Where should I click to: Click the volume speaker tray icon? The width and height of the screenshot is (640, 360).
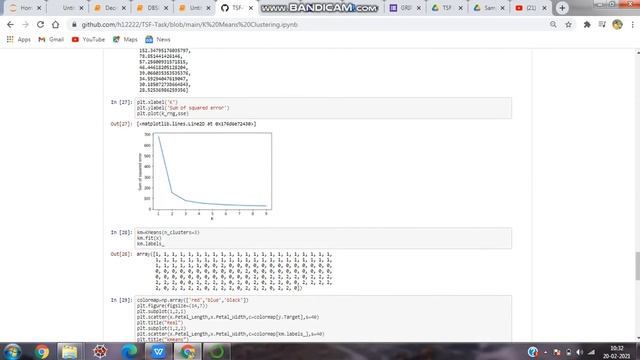click(x=580, y=352)
